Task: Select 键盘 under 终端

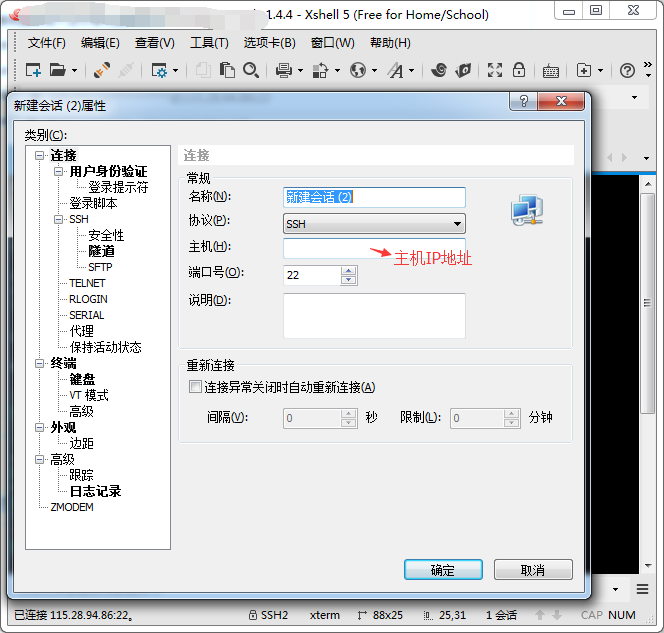Action: pyautogui.click(x=82, y=379)
